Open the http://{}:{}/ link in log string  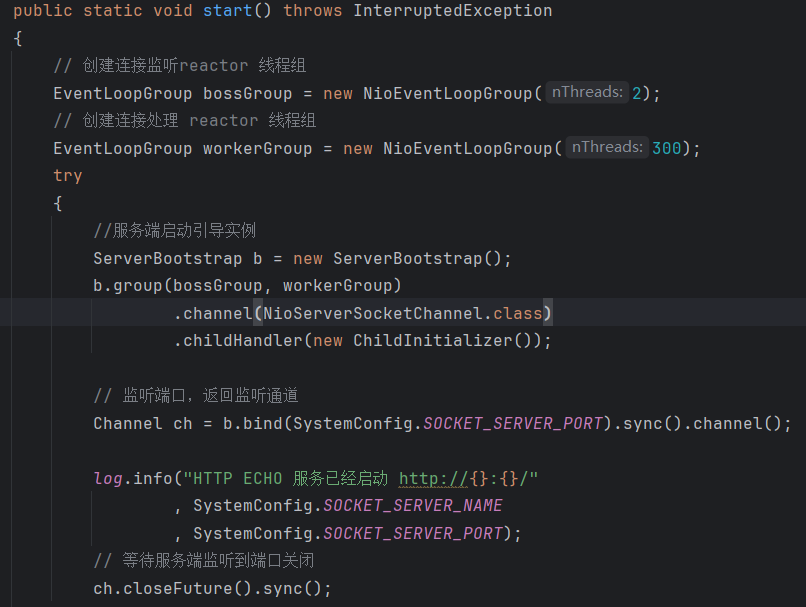pyautogui.click(x=468, y=479)
